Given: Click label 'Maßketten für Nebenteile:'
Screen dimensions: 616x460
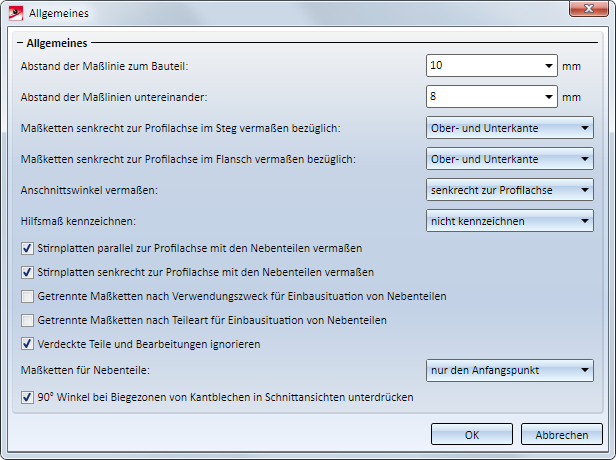Looking at the screenshot, I should (85, 370).
